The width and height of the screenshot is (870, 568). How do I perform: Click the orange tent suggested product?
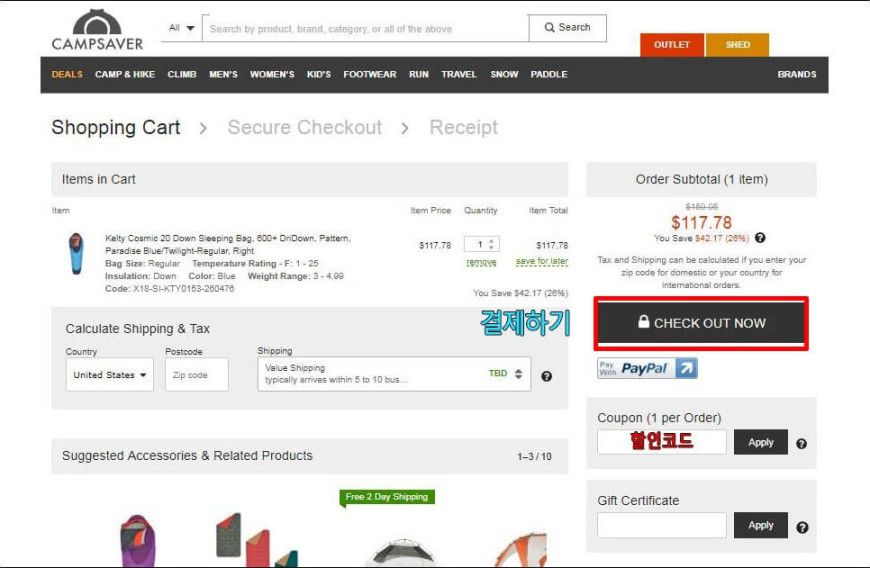pyautogui.click(x=520, y=549)
